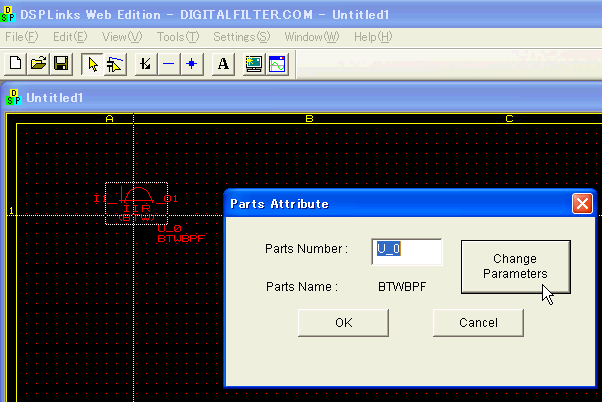The height and width of the screenshot is (402, 602).
Task: Select the text annotation A tool
Action: 223,63
